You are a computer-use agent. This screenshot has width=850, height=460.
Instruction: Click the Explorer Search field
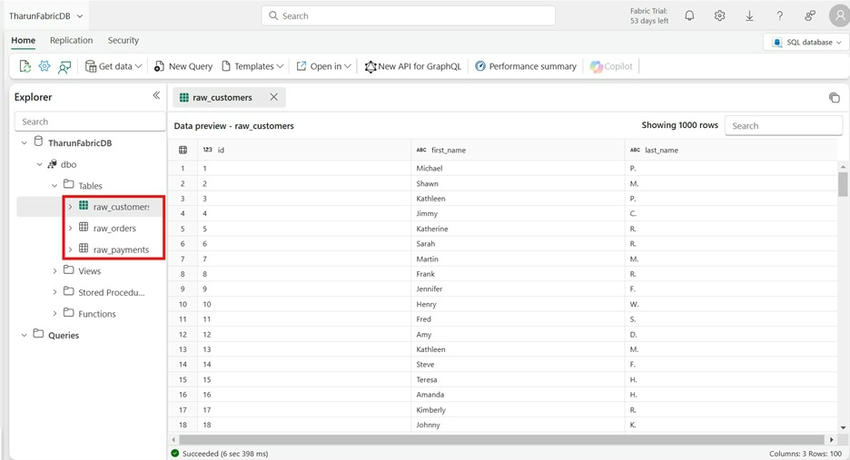[x=90, y=121]
